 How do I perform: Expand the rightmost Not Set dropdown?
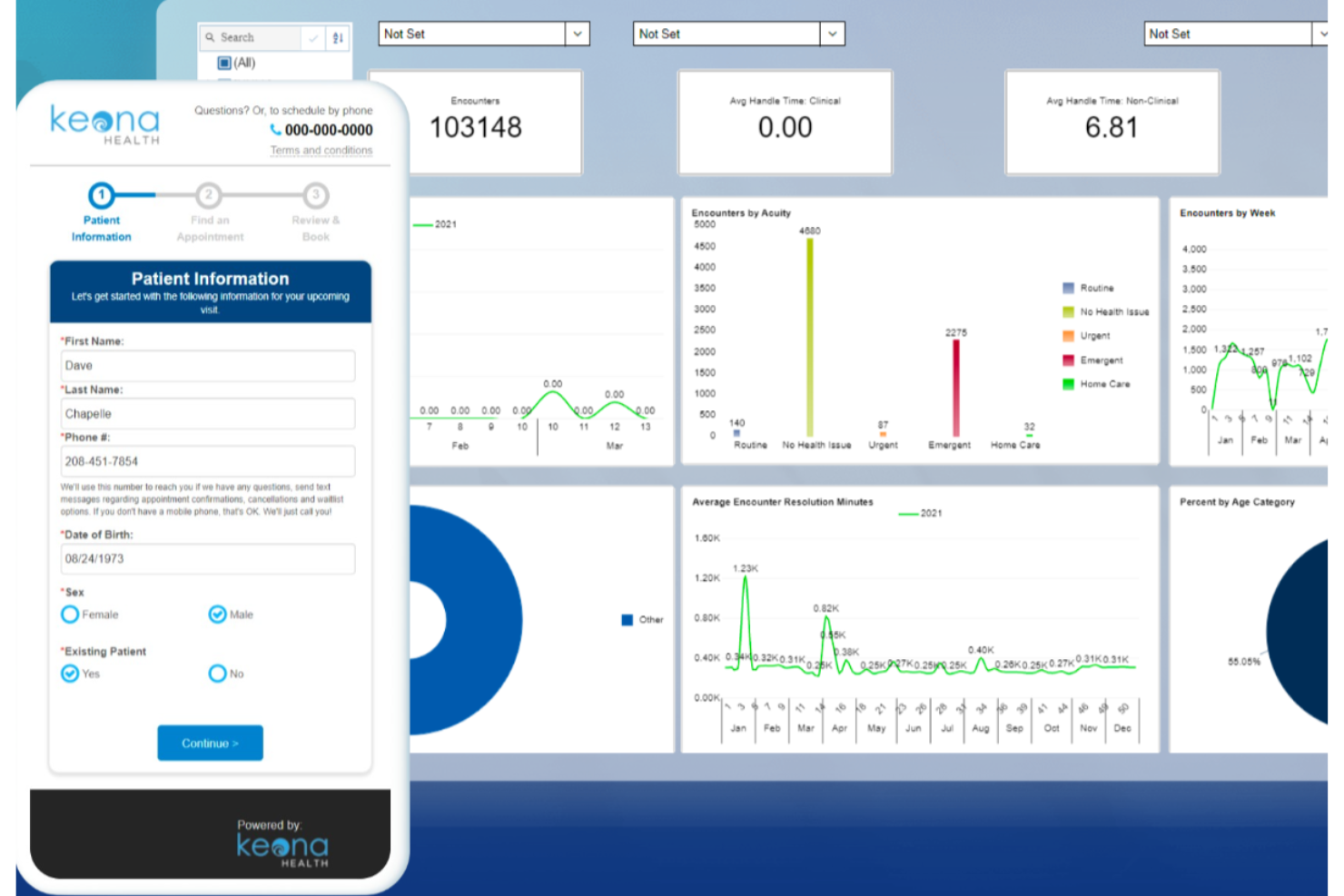click(x=1322, y=34)
